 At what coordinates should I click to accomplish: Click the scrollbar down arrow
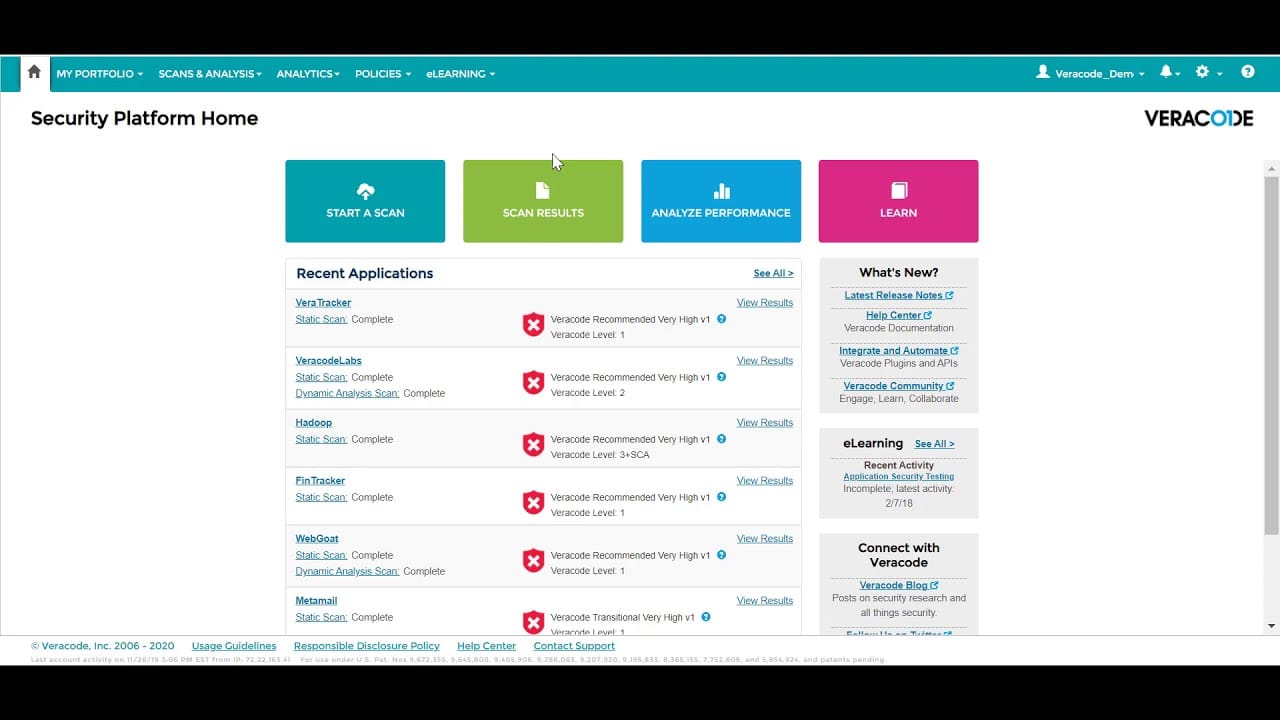[1271, 626]
